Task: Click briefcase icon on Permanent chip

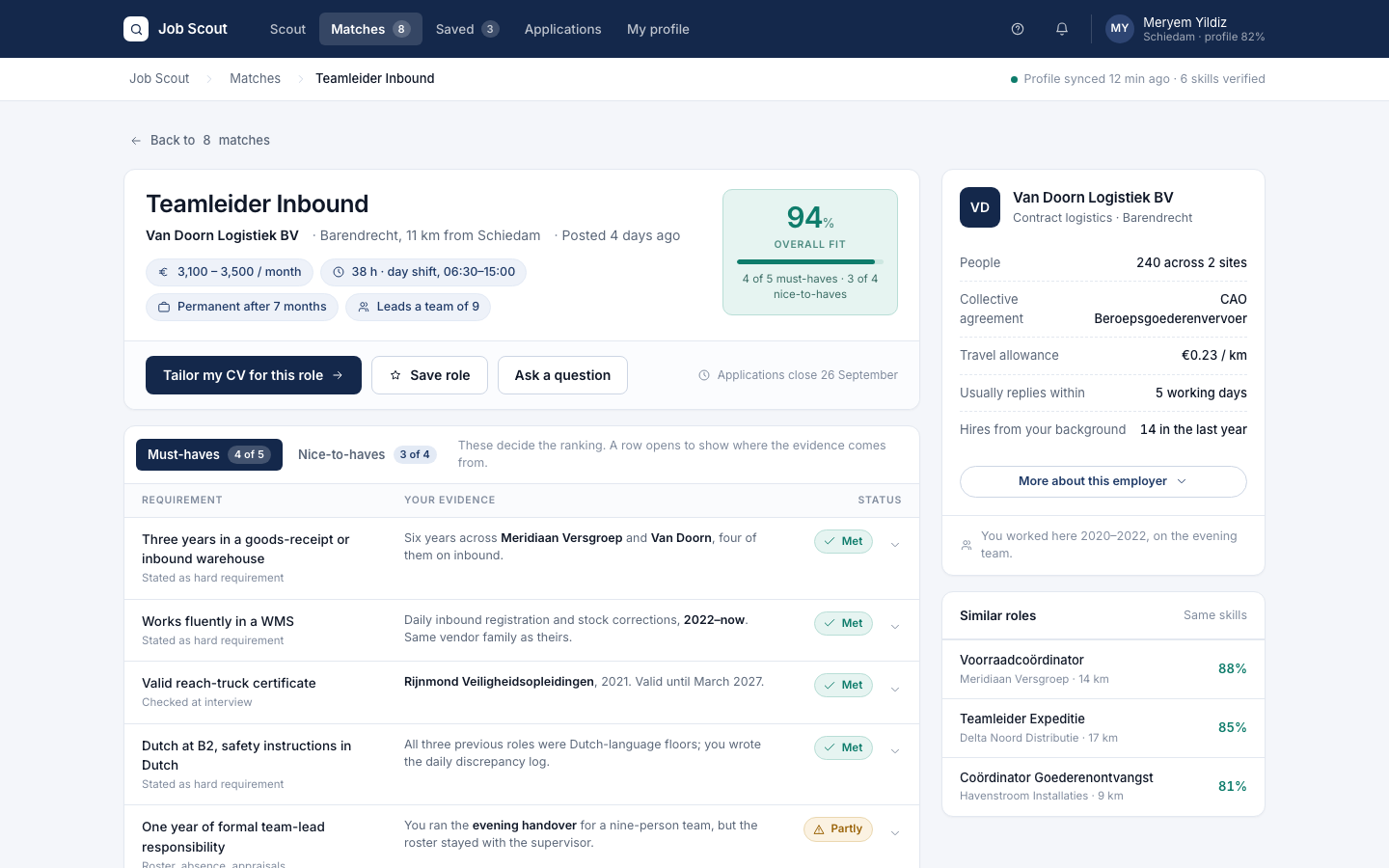Action: (x=164, y=307)
